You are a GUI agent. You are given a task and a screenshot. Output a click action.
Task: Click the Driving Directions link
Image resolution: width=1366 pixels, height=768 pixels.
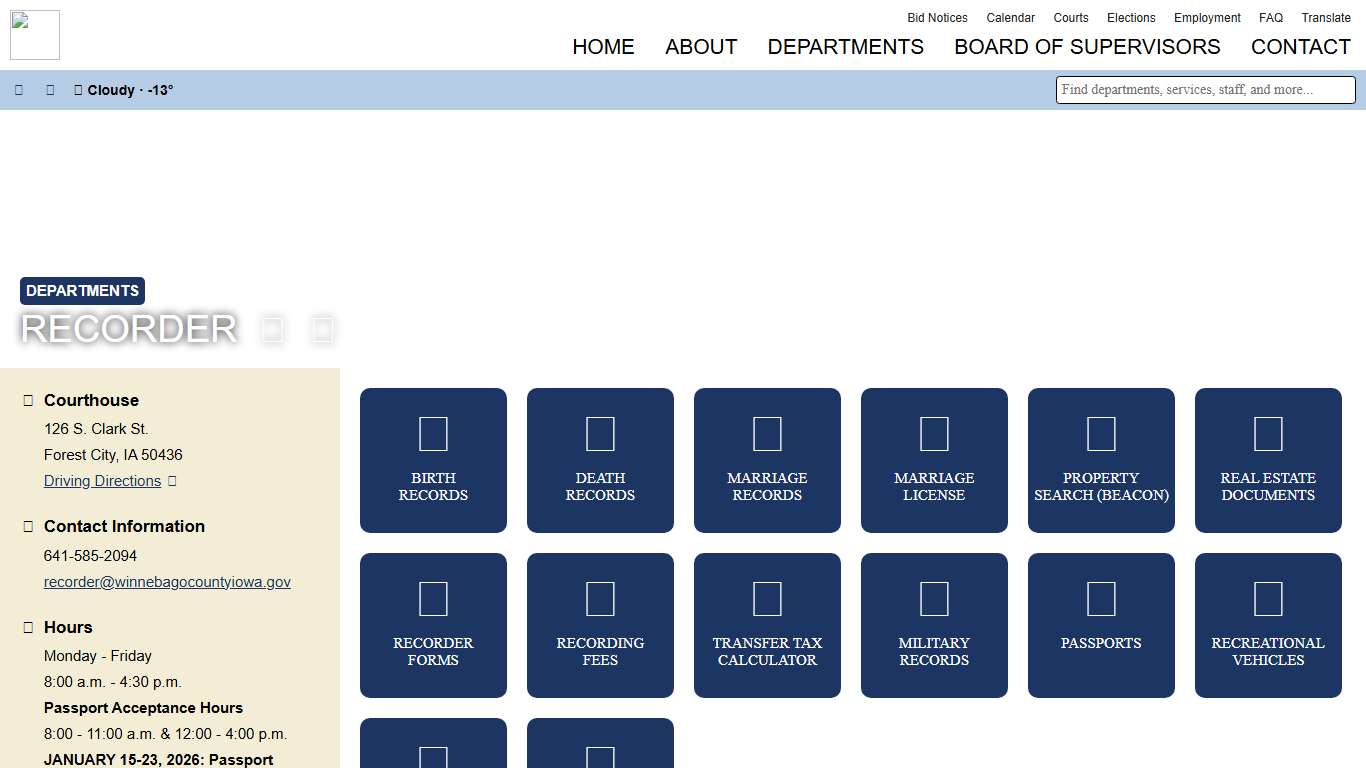(102, 481)
